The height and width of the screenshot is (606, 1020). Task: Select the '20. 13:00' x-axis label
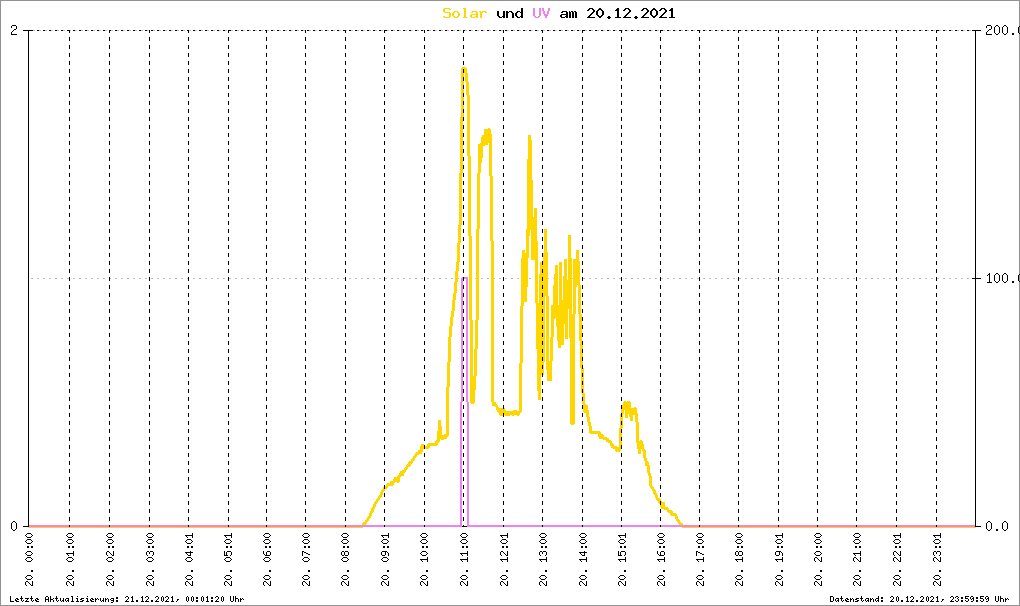(x=543, y=560)
